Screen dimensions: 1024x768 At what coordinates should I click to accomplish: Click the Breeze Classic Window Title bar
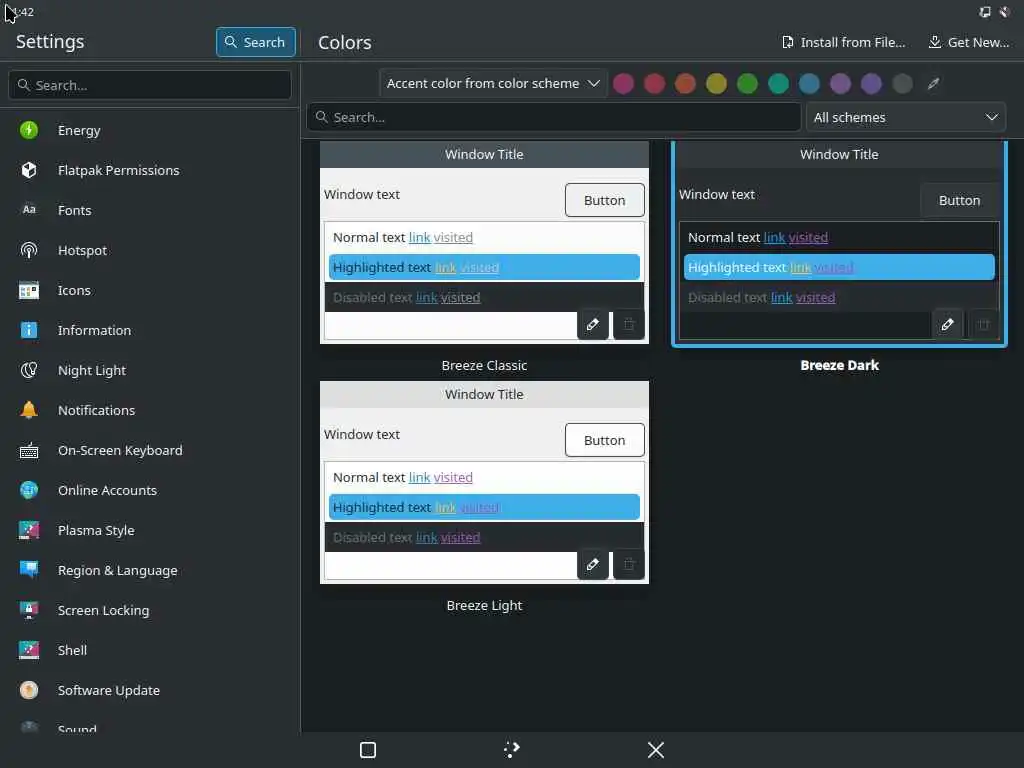click(x=485, y=155)
